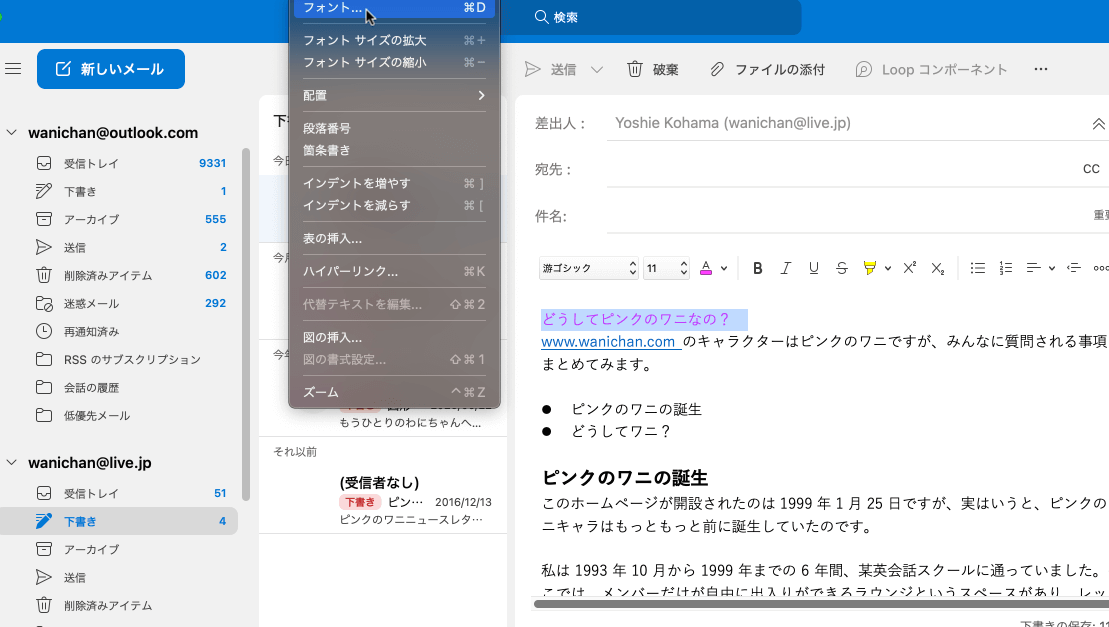The width and height of the screenshot is (1109, 627).
Task: Click horizontal scrollbar below message body
Action: pyautogui.click(x=821, y=604)
